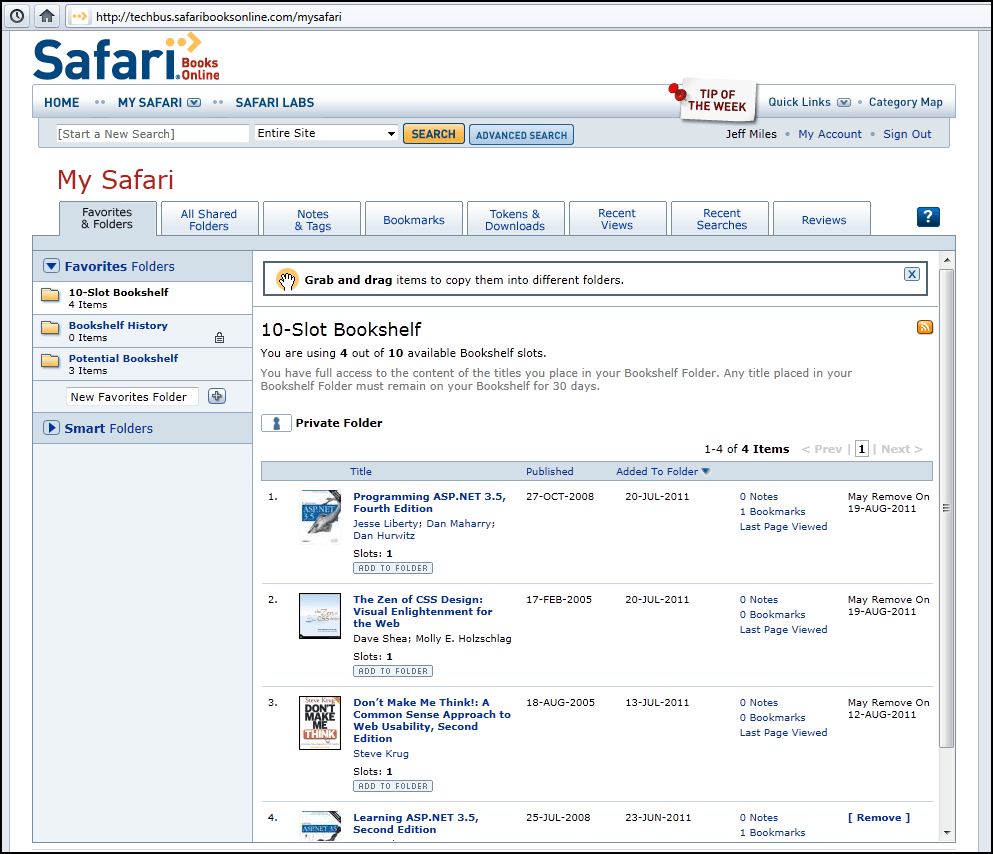The height and width of the screenshot is (854, 993).
Task: Switch to the All Shared Folders tab
Action: pos(209,220)
